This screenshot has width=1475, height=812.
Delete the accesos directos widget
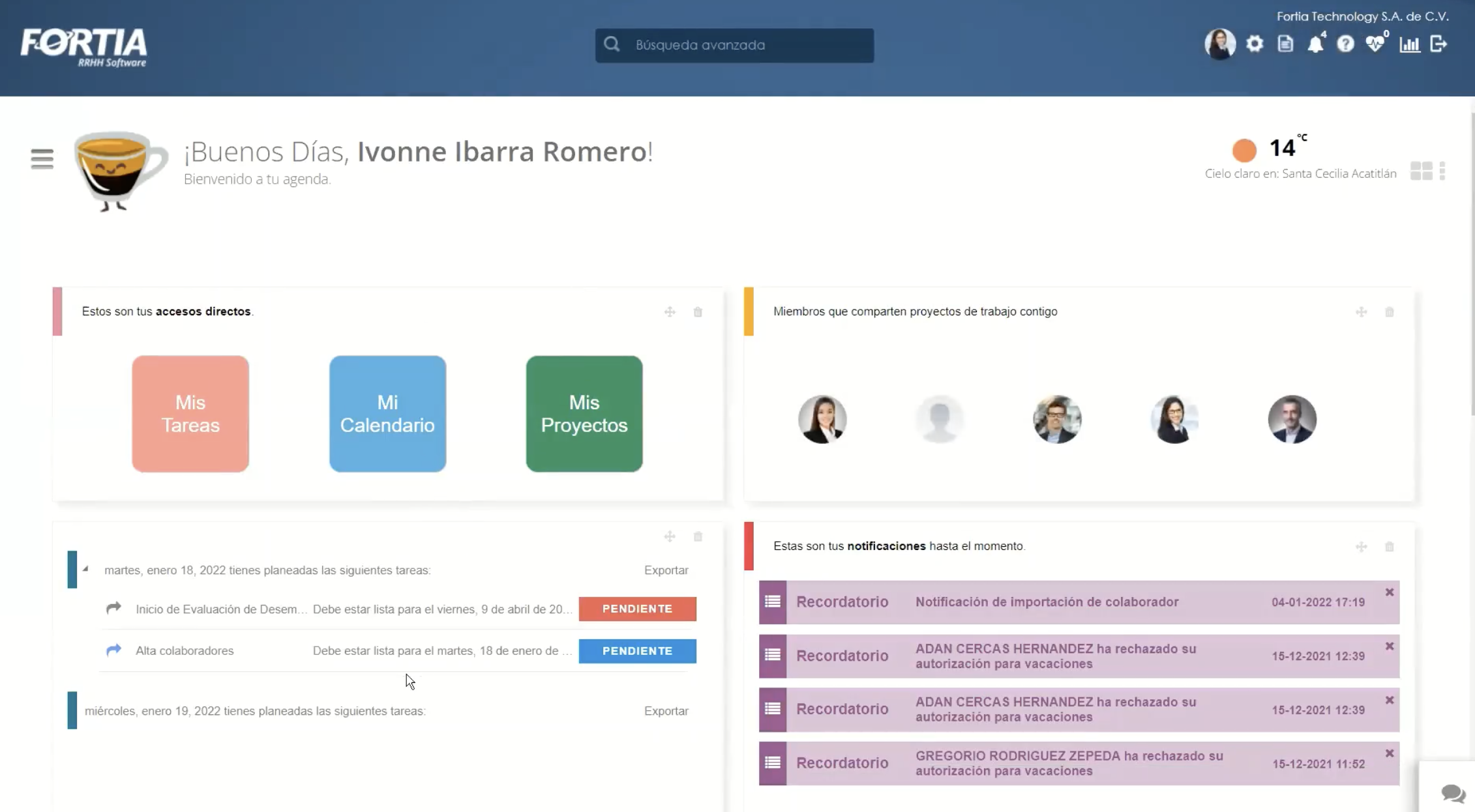[698, 312]
